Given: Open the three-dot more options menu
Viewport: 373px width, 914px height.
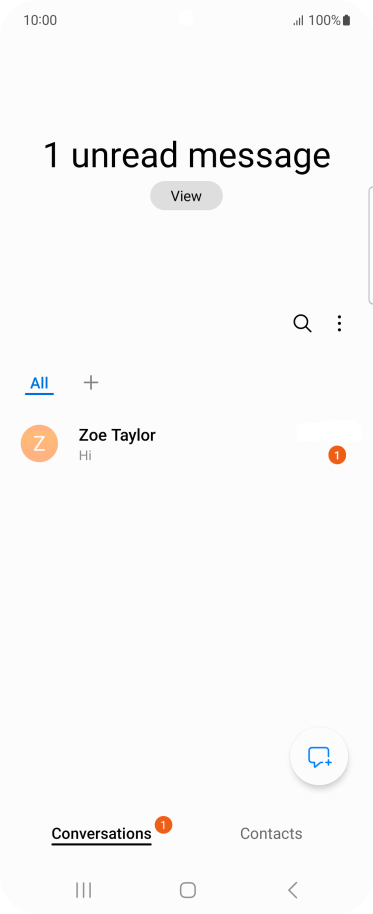Looking at the screenshot, I should tap(339, 324).
